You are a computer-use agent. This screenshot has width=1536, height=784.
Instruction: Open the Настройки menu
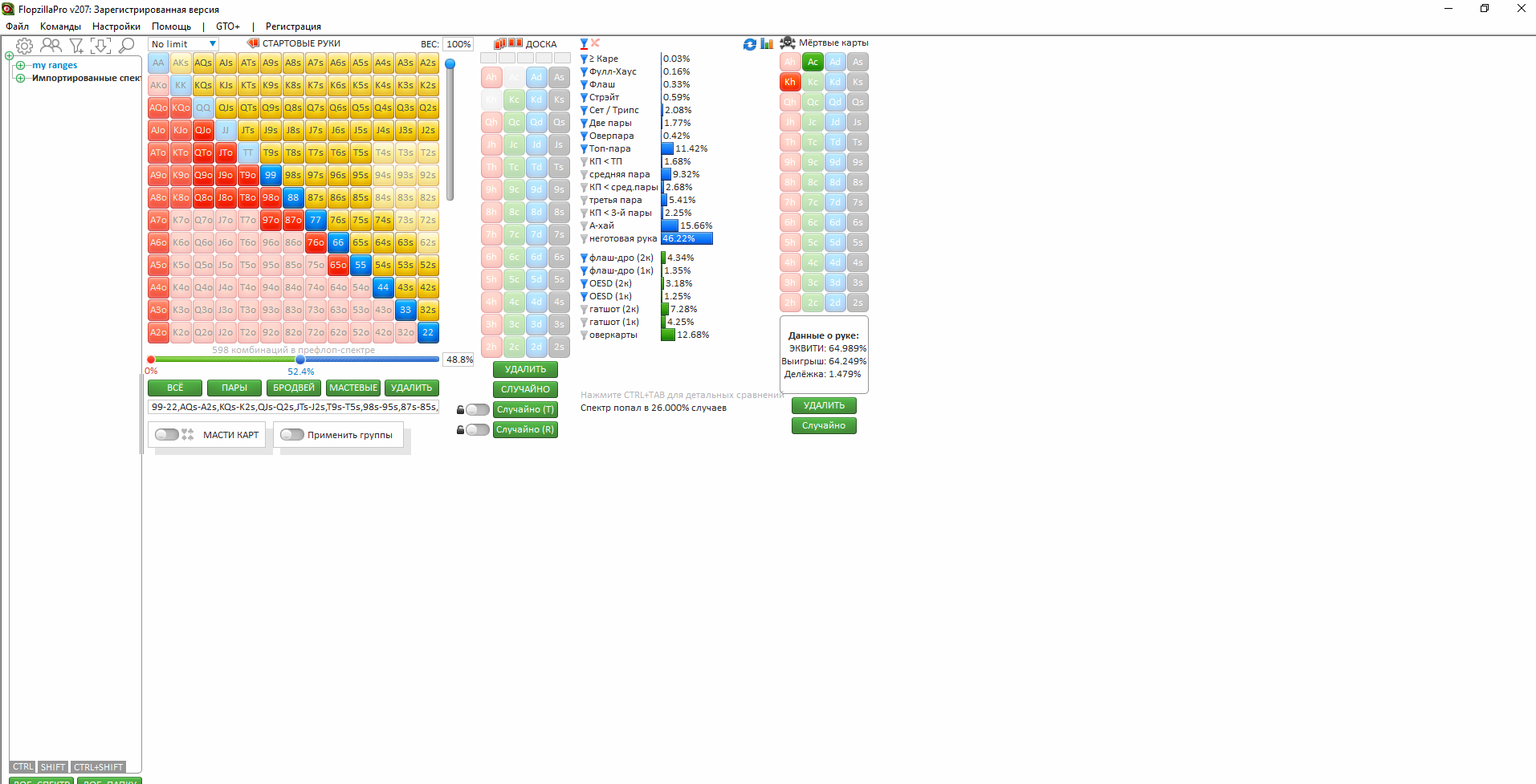point(116,26)
